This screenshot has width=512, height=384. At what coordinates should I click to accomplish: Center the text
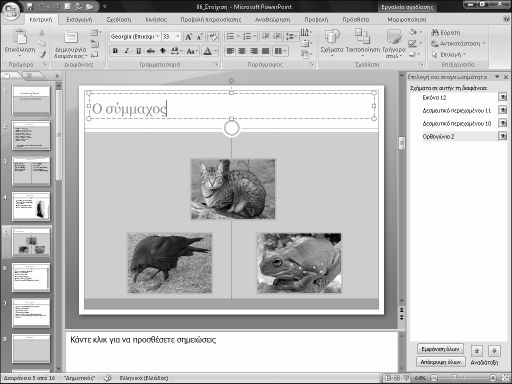coord(242,51)
